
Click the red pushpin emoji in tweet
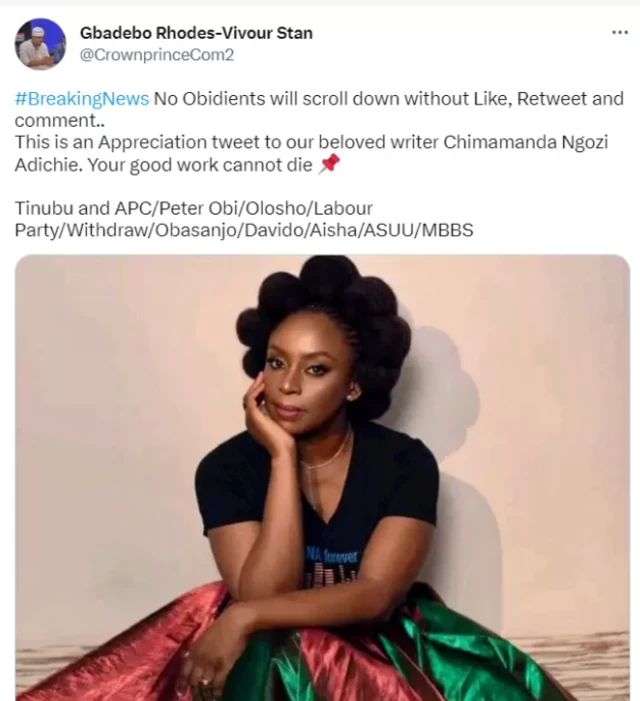pyautogui.click(x=328, y=165)
